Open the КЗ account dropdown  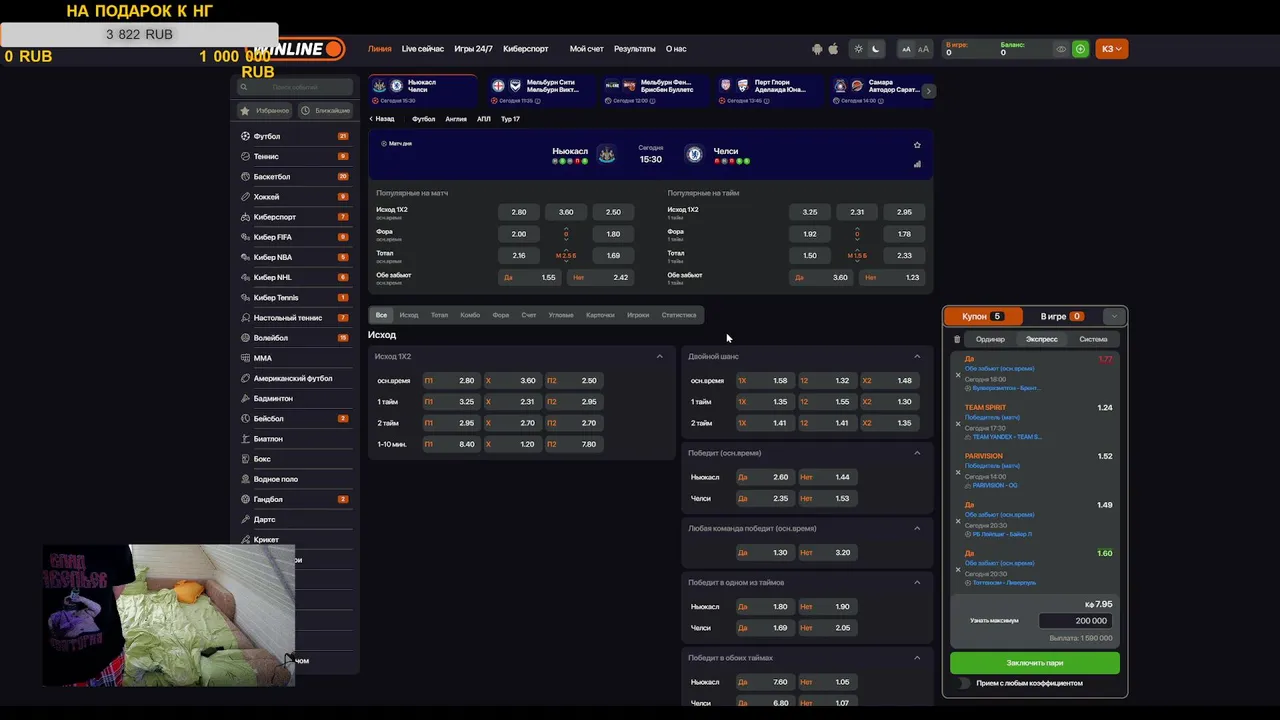pos(1112,49)
